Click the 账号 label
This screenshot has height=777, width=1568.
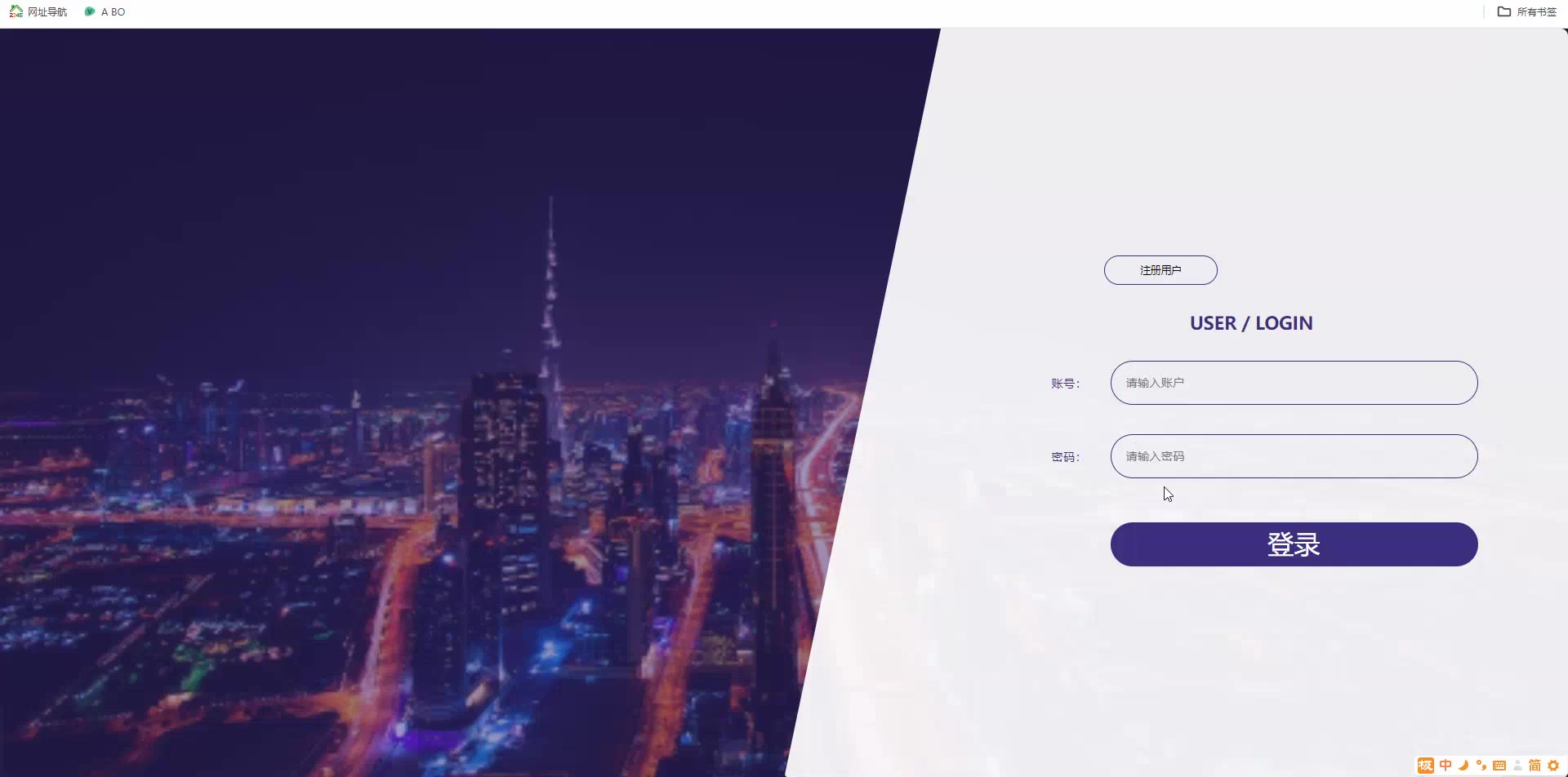point(1065,384)
